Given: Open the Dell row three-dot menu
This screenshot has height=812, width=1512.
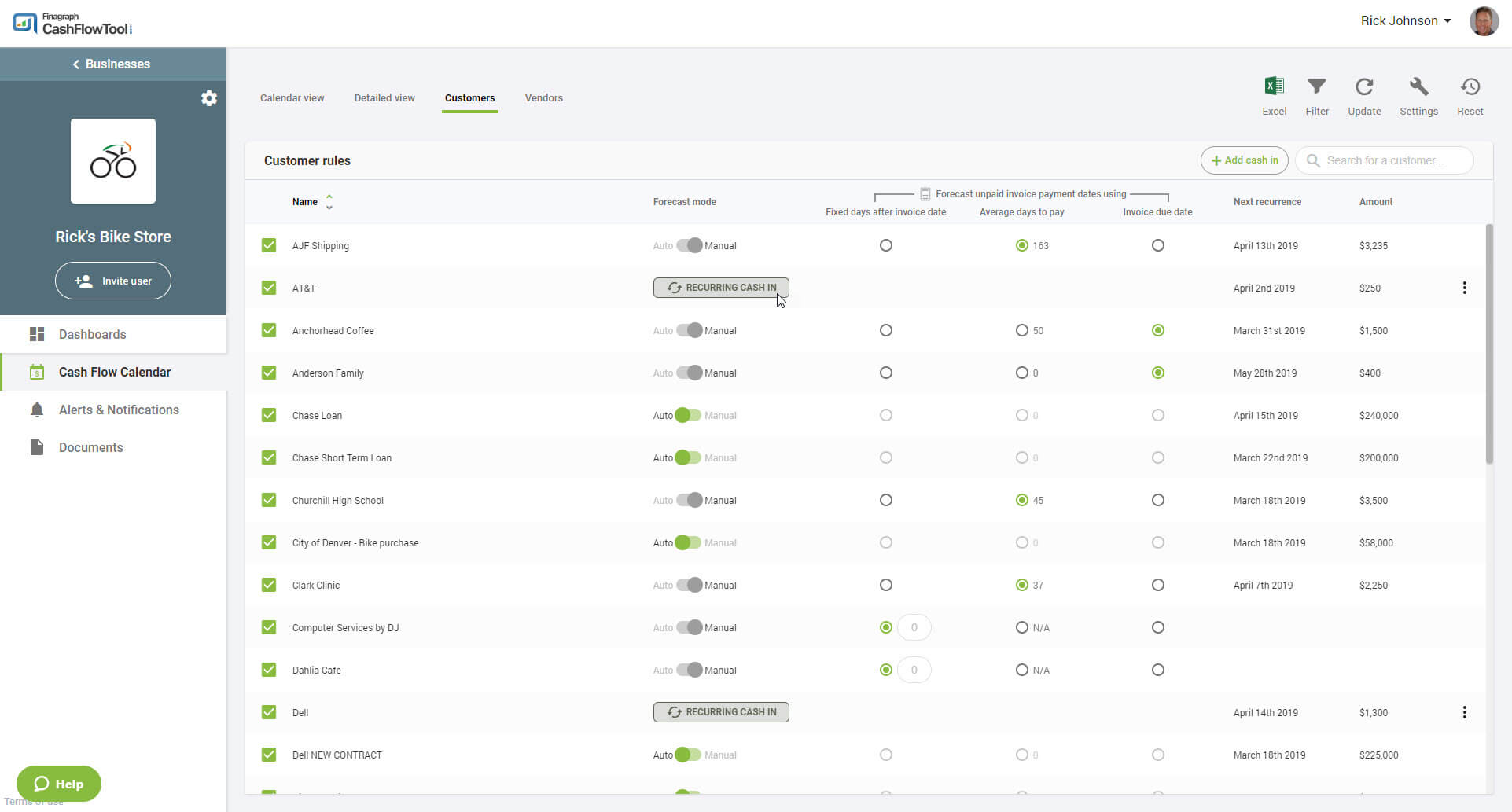Looking at the screenshot, I should (x=1464, y=712).
